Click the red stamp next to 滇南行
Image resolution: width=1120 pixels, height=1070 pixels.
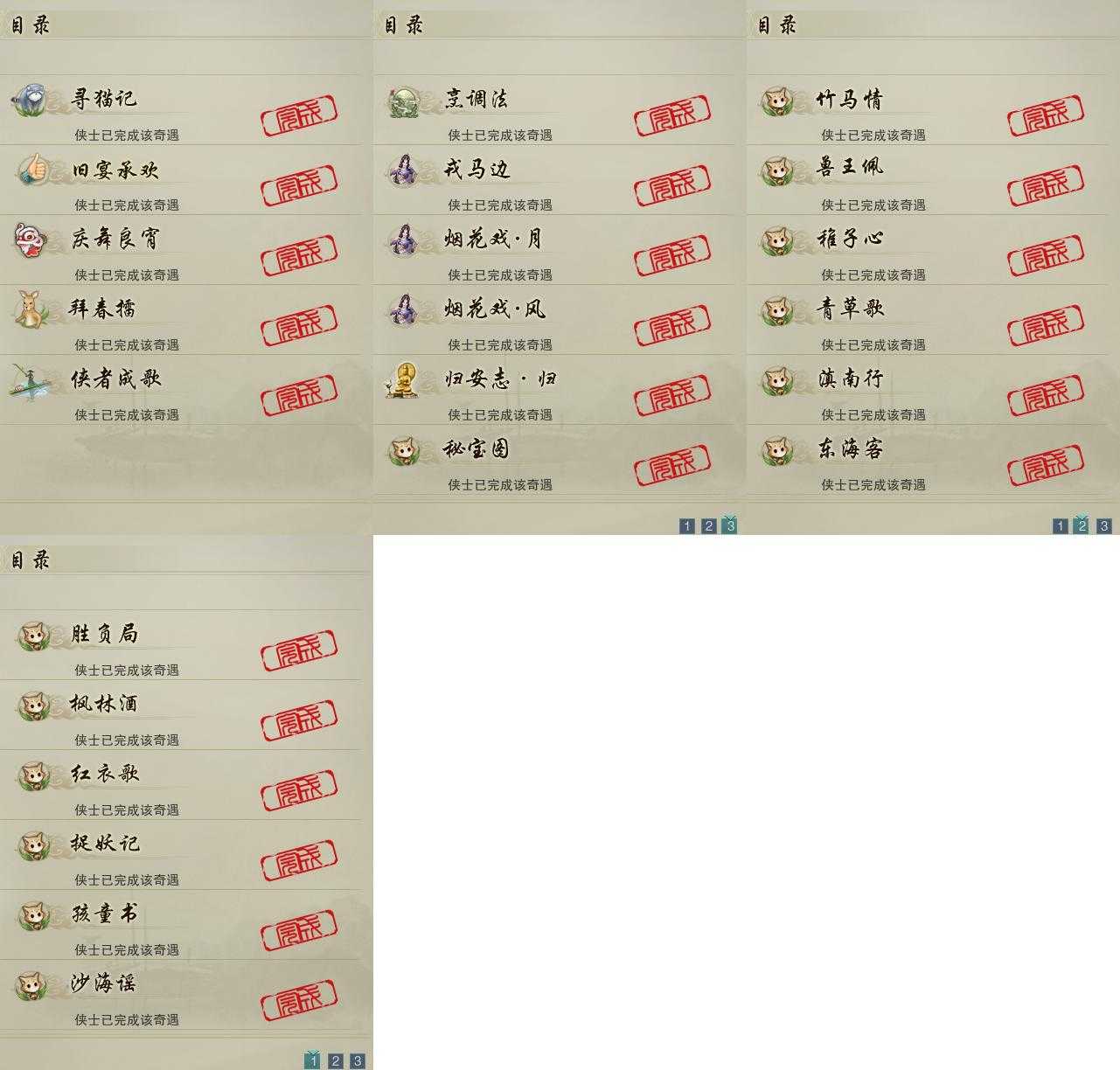[1046, 396]
